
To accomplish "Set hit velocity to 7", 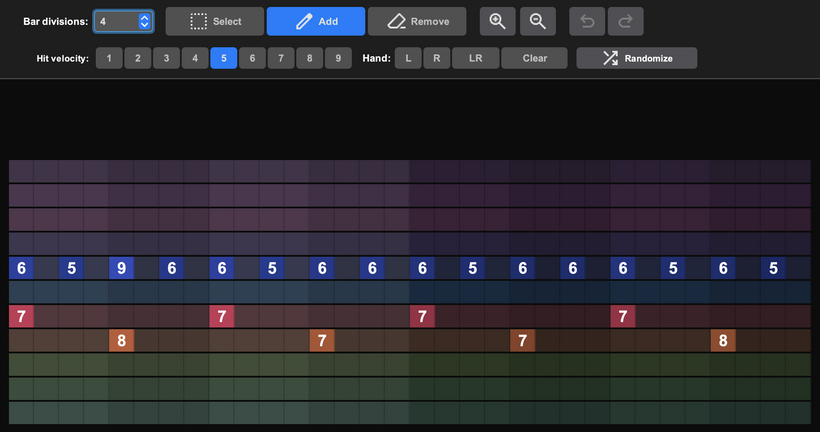I will pyautogui.click(x=281, y=58).
